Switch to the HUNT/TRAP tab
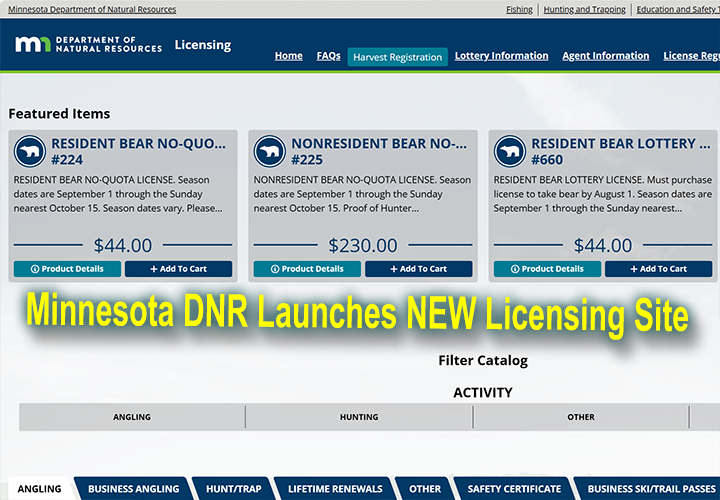The height and width of the screenshot is (500, 720). click(233, 489)
